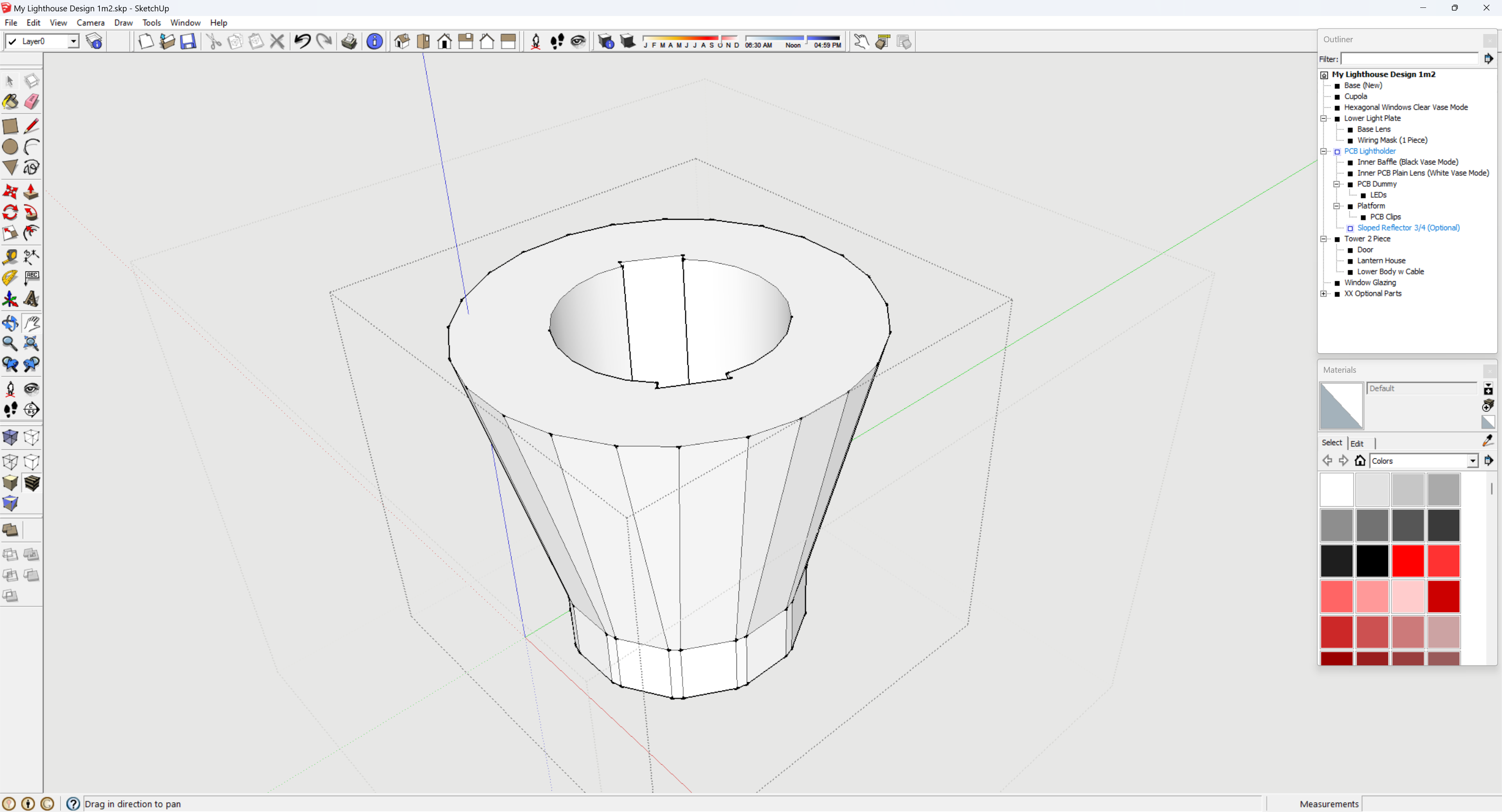Collapse the PCB Dummy node
The image size is (1502, 812).
pos(1336,184)
